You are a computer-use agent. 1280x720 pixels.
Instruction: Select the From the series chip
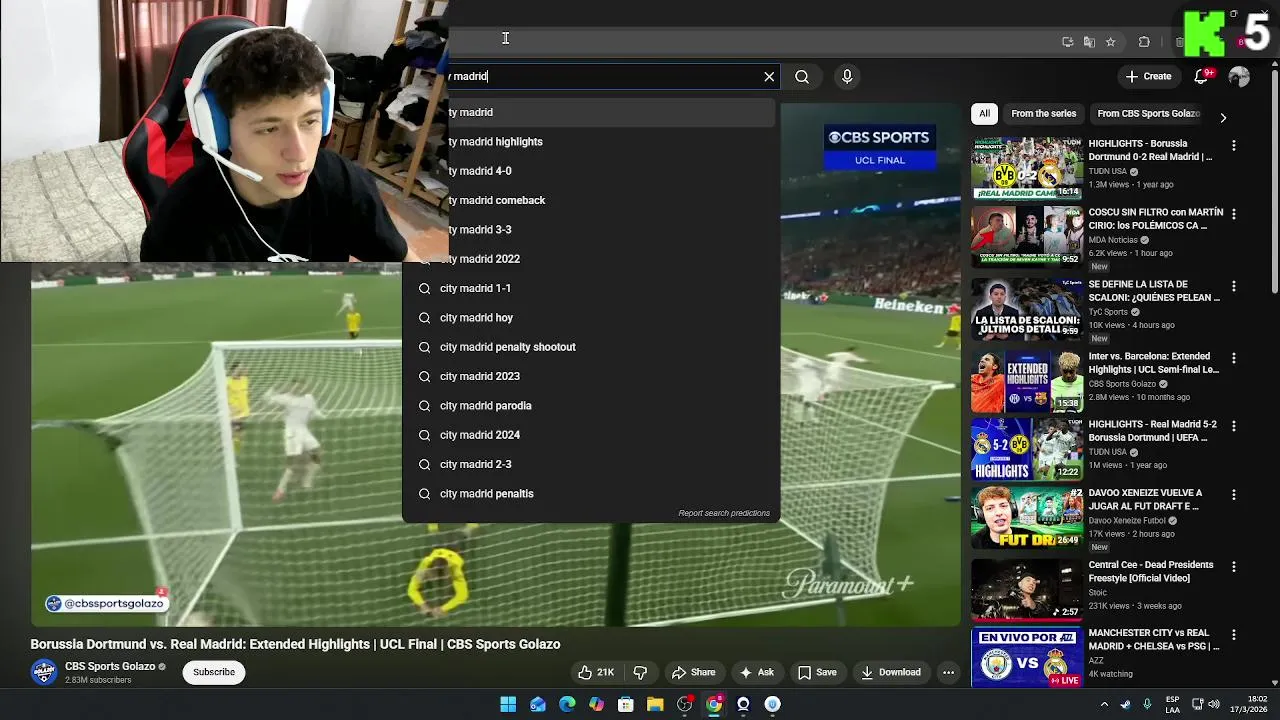point(1043,114)
